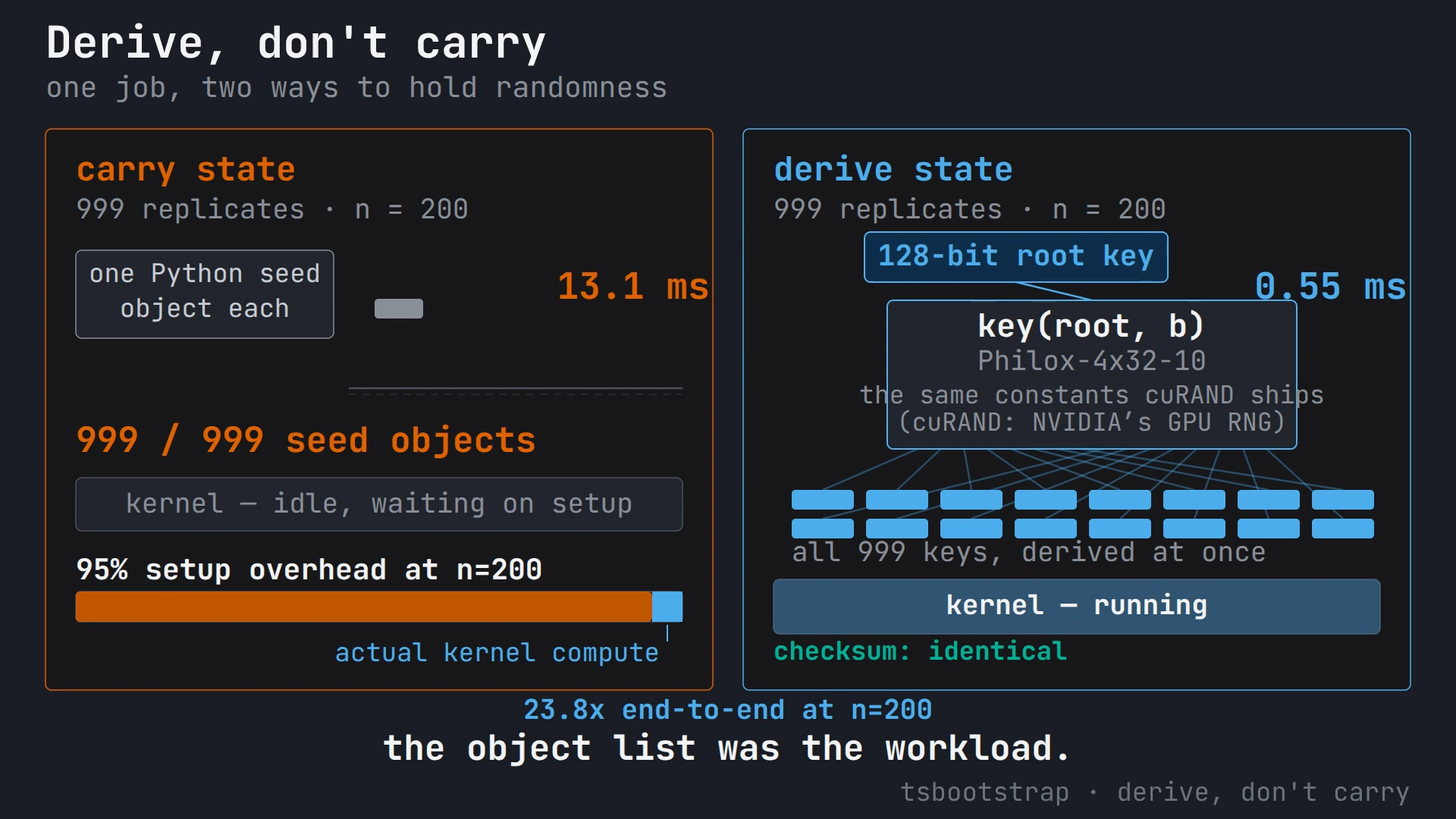Click subtitle 'one job, two ways to hold randomness'
The width and height of the screenshot is (1456, 819).
[x=356, y=88]
